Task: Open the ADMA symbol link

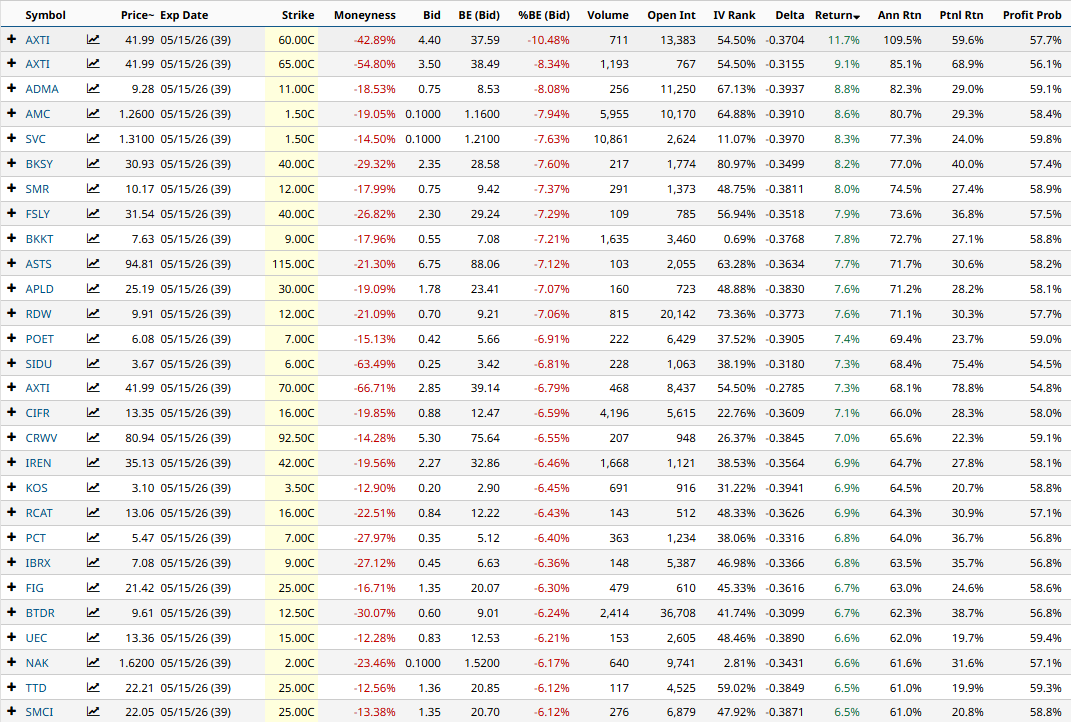Action: 42,89
